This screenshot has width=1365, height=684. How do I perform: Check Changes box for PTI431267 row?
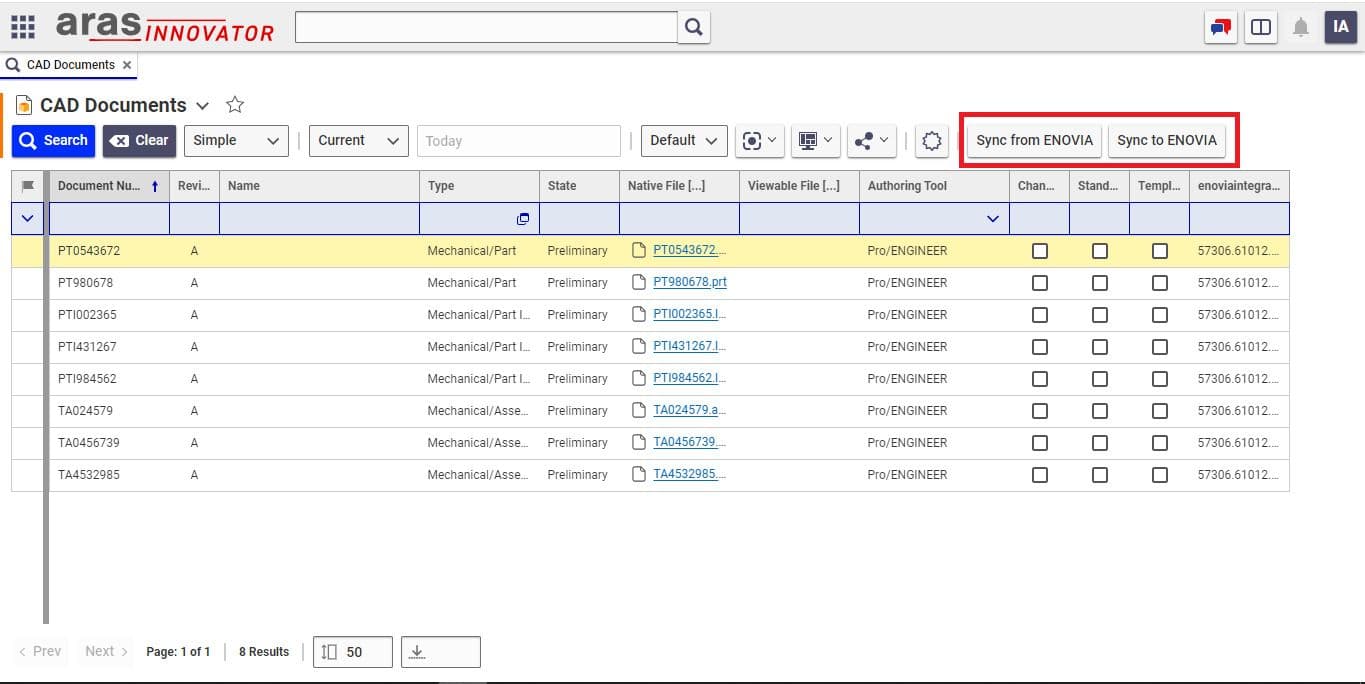coord(1040,347)
